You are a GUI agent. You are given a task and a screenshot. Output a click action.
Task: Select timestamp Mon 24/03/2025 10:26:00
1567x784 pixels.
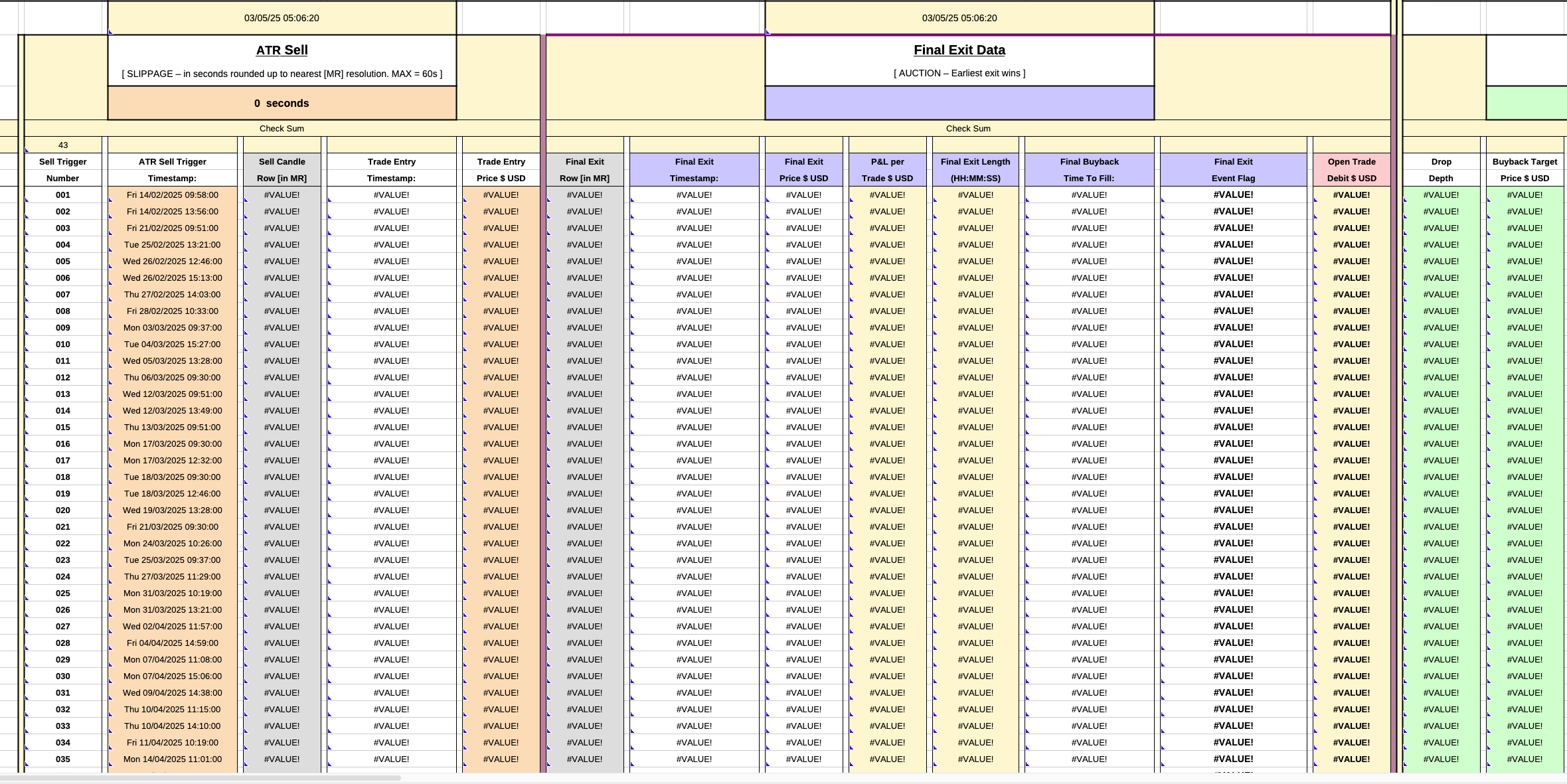click(x=173, y=543)
